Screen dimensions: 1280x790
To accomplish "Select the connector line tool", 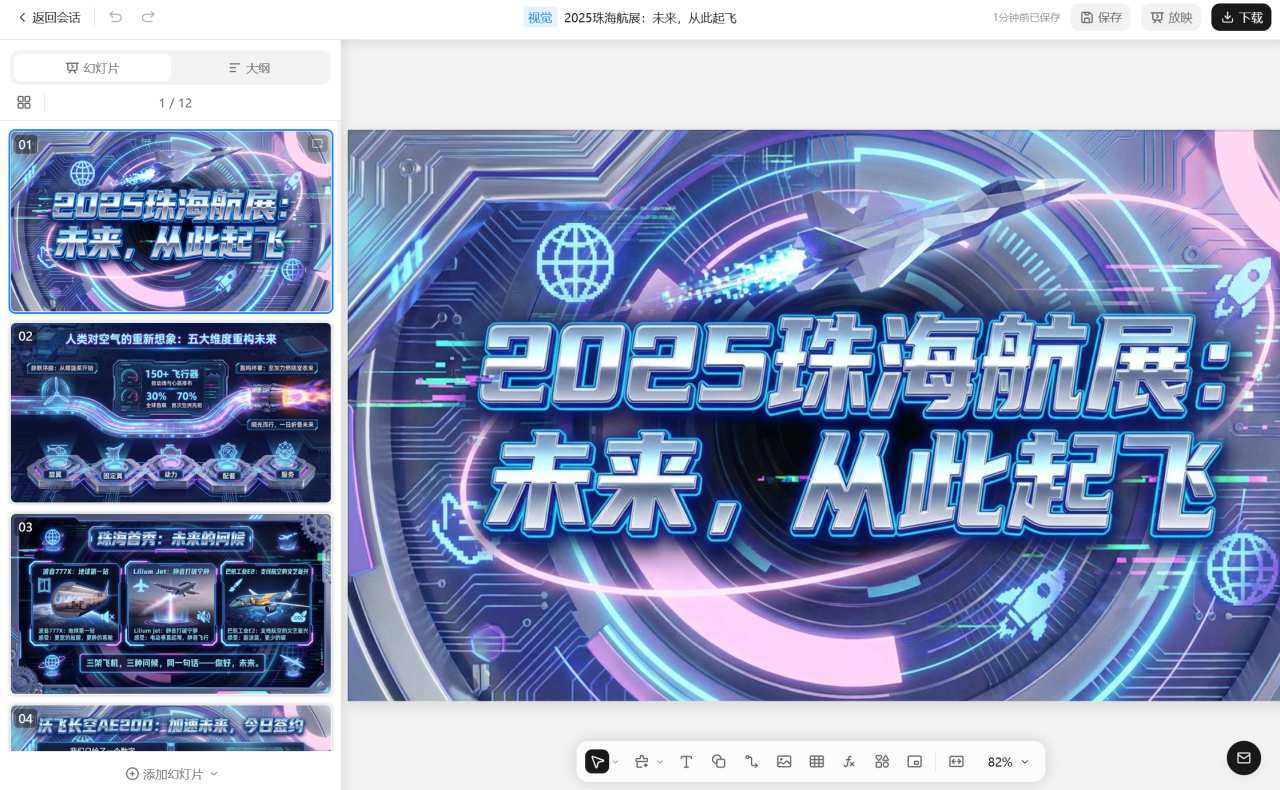I will click(x=751, y=761).
